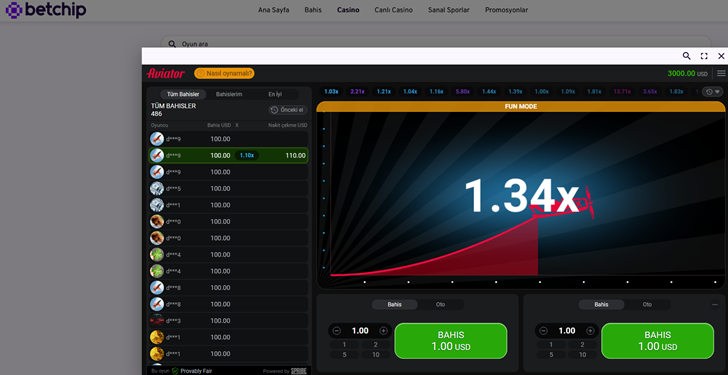The width and height of the screenshot is (728, 375).
Task: Select Bahis mode in right bet panel
Action: click(x=601, y=304)
